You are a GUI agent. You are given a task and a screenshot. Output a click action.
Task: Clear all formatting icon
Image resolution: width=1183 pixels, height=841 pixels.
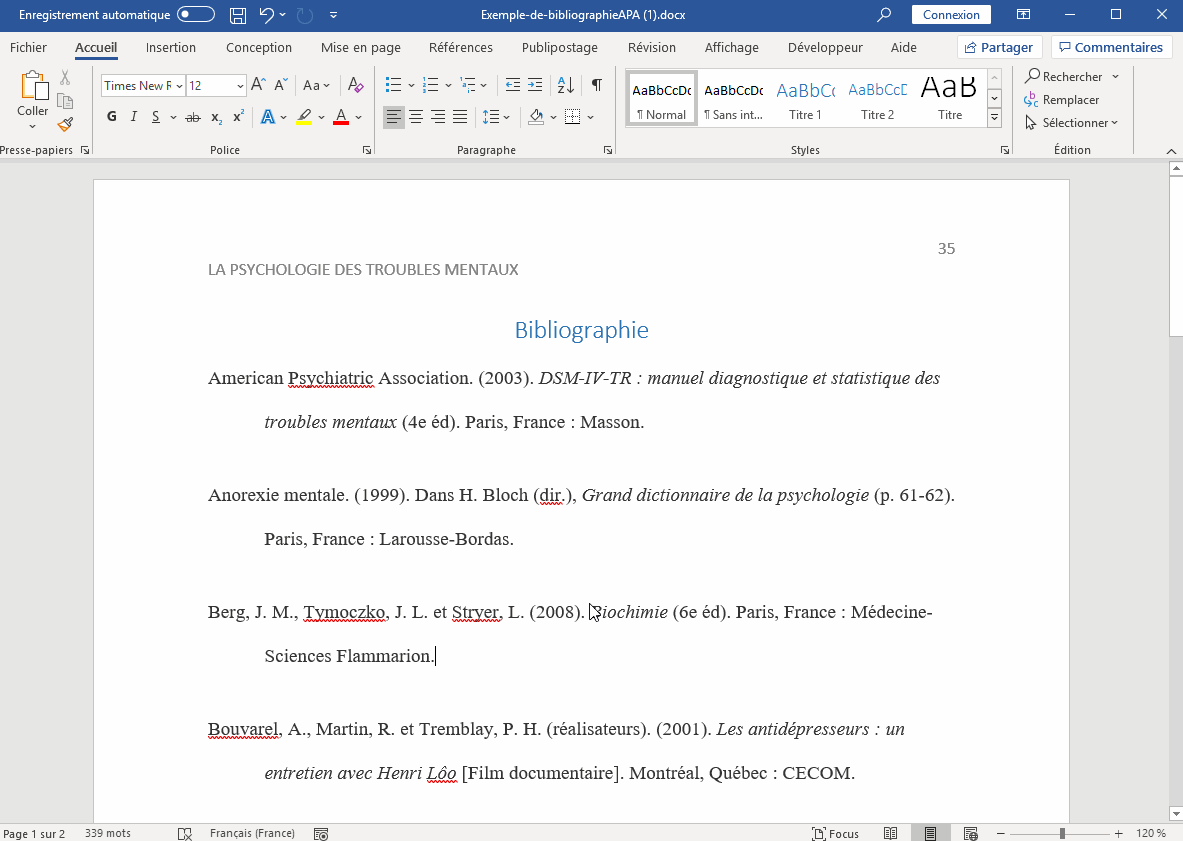[x=355, y=85]
